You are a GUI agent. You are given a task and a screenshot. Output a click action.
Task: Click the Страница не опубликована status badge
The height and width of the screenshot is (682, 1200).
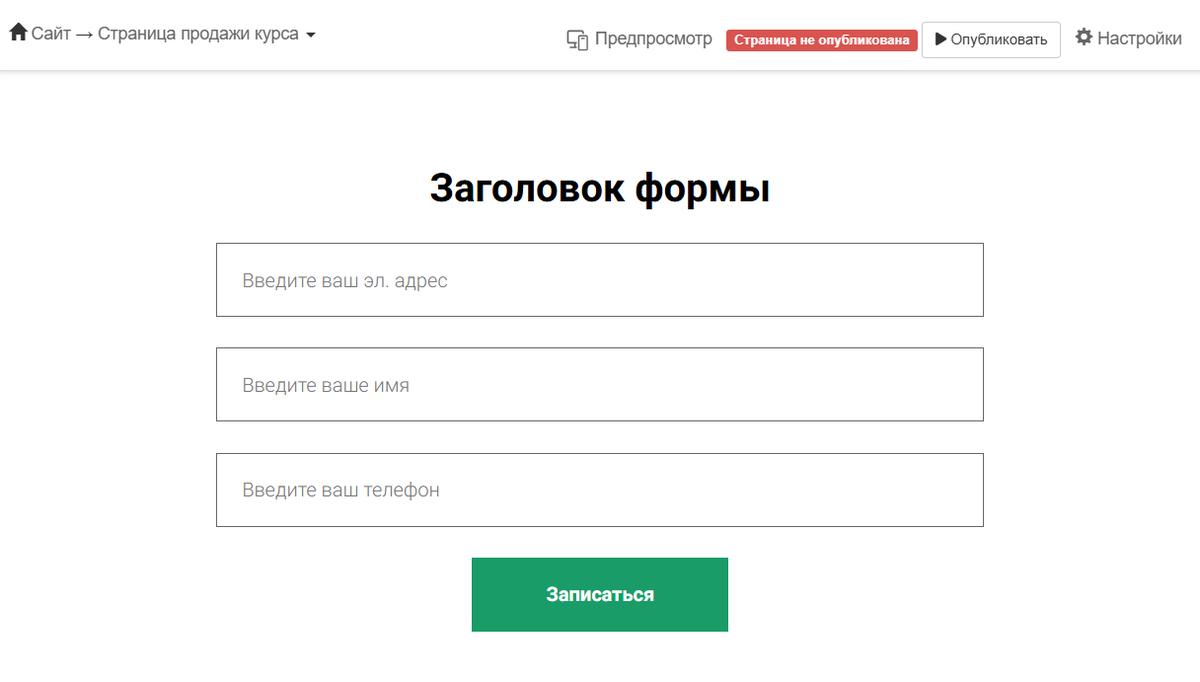point(822,40)
